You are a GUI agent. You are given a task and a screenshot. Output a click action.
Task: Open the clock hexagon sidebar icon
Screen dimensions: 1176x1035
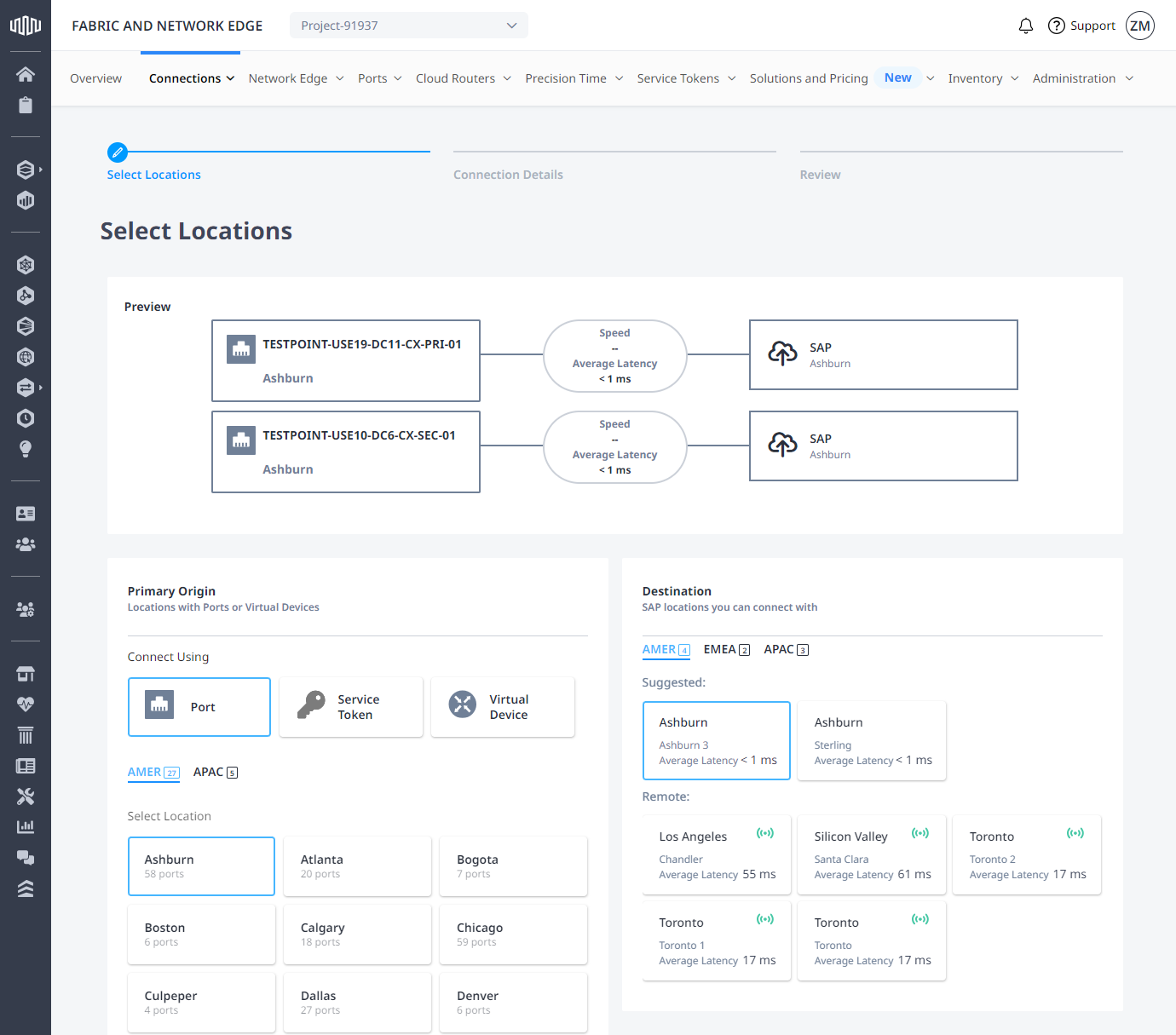click(x=26, y=418)
